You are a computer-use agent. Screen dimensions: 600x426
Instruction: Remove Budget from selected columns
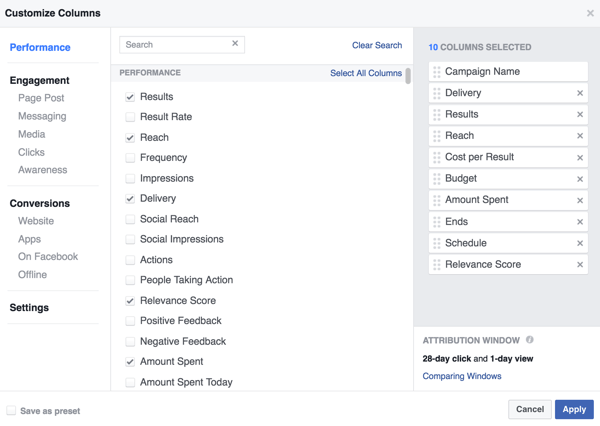pyautogui.click(x=580, y=179)
